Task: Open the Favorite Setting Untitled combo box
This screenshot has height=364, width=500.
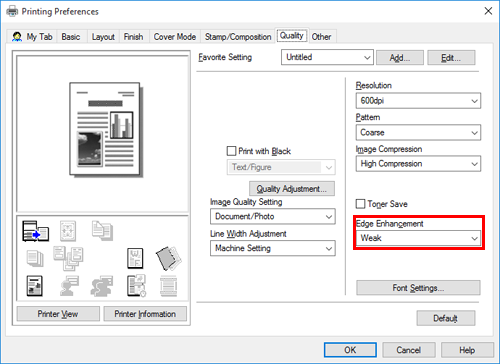Action: [x=327, y=57]
